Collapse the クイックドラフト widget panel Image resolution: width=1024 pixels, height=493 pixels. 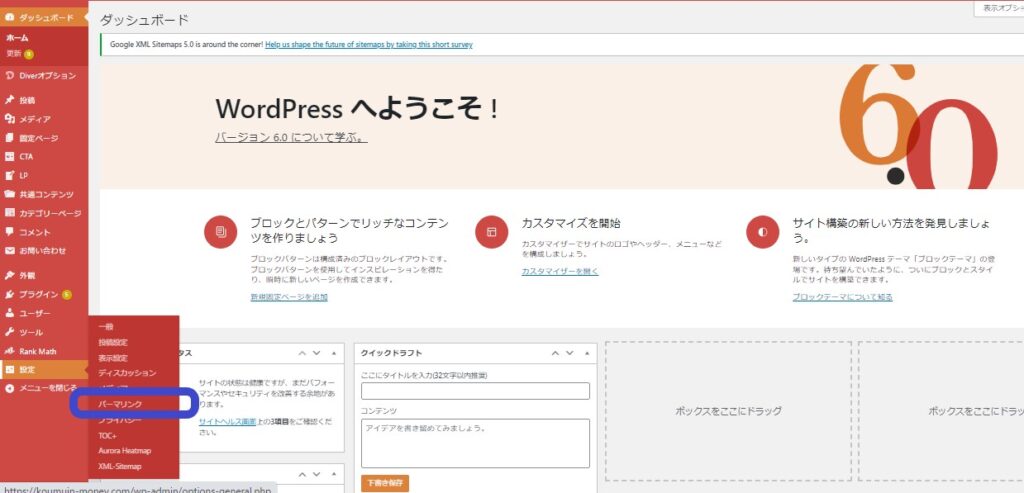[x=586, y=353]
